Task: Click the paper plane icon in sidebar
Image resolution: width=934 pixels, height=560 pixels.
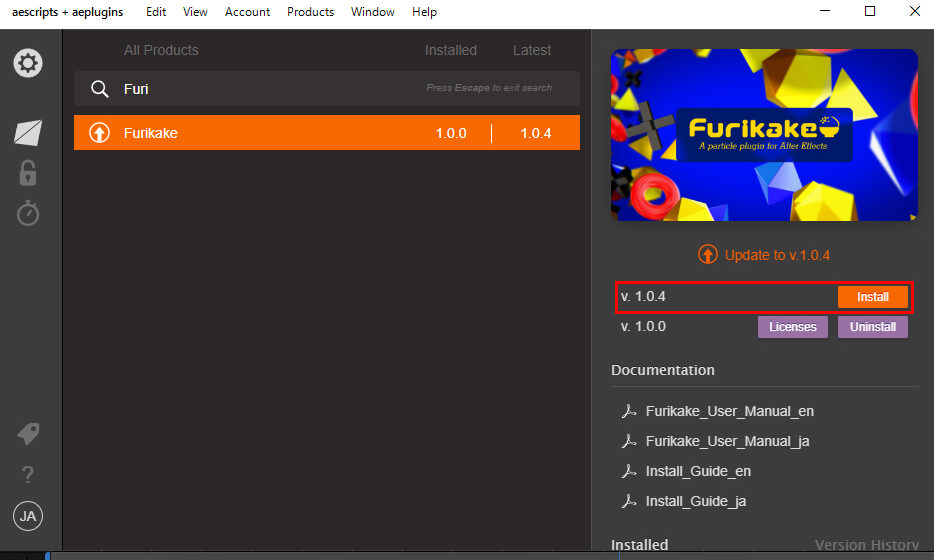Action: tap(28, 132)
